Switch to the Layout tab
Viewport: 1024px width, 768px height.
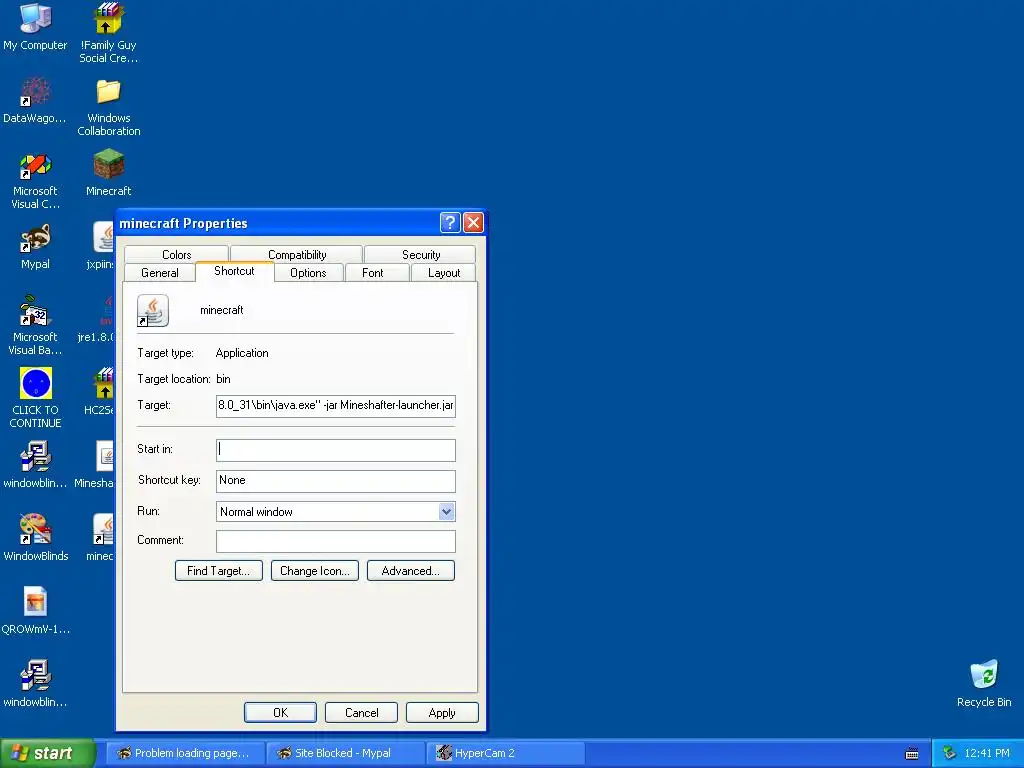coord(443,272)
